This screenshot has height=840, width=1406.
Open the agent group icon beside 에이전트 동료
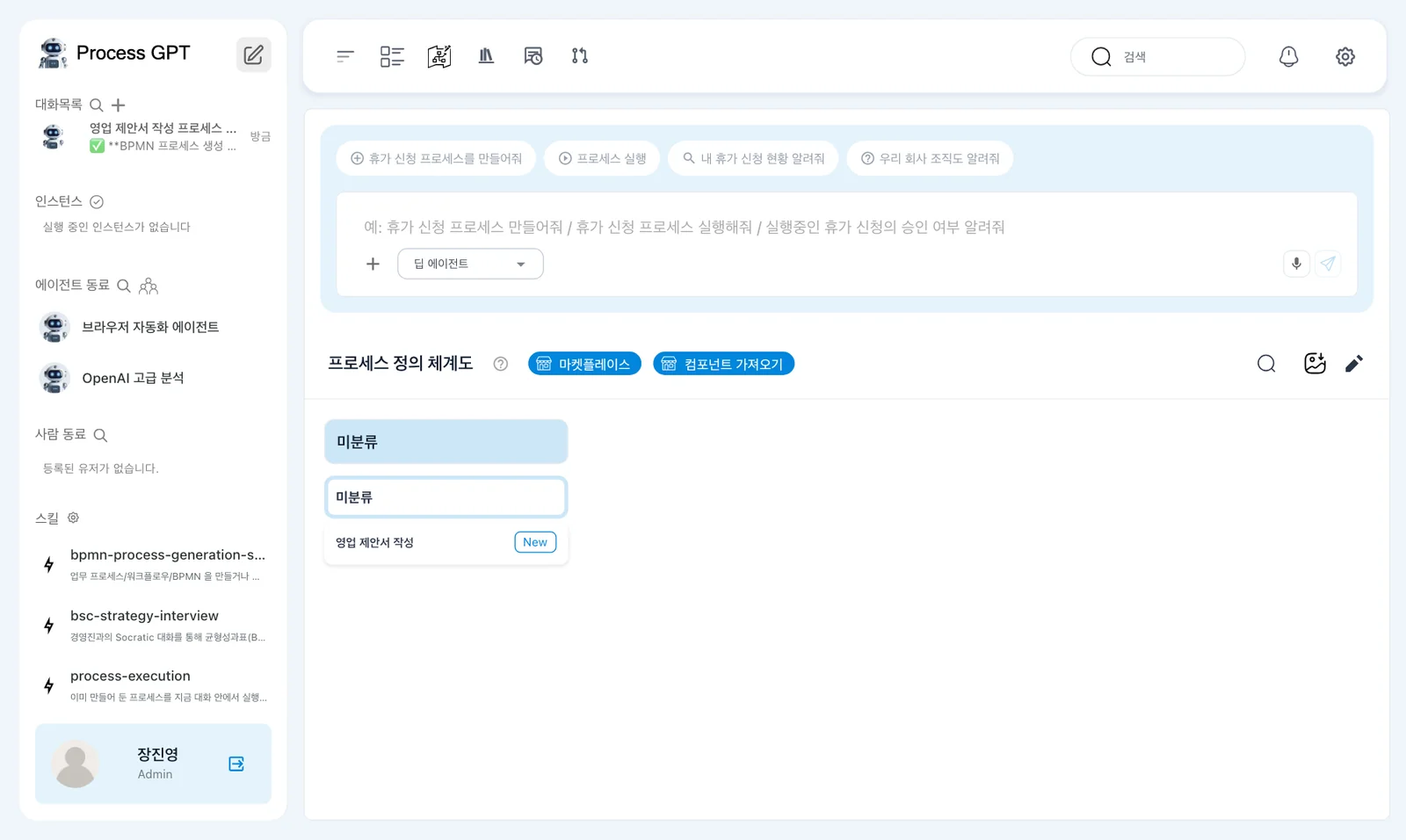coord(149,286)
